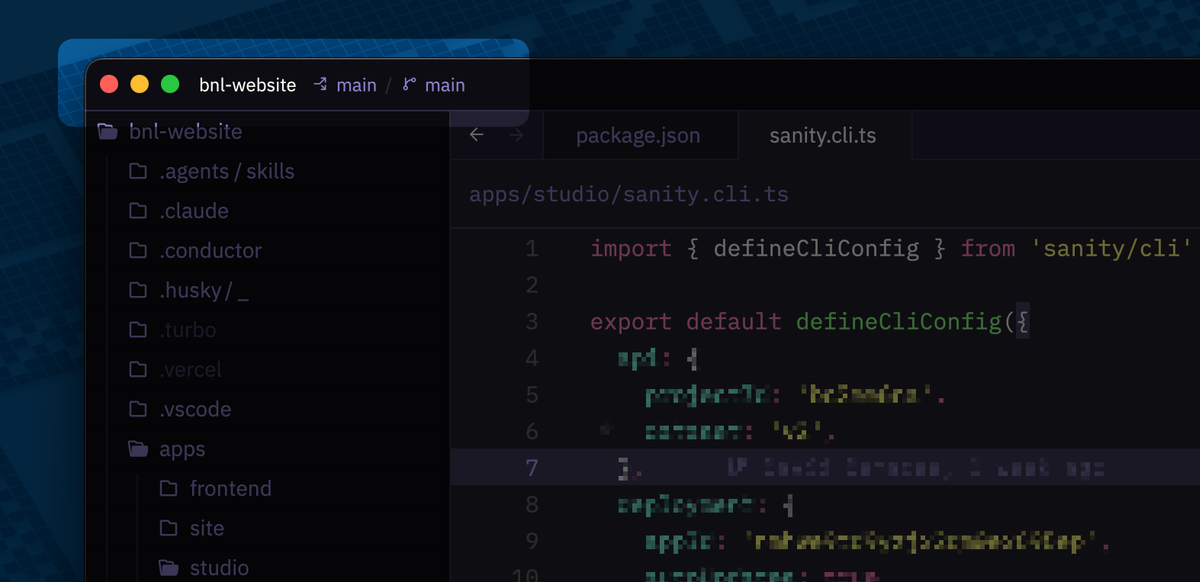The image size is (1200, 582).
Task: Click line number 1 in the gutter
Action: tap(532, 249)
